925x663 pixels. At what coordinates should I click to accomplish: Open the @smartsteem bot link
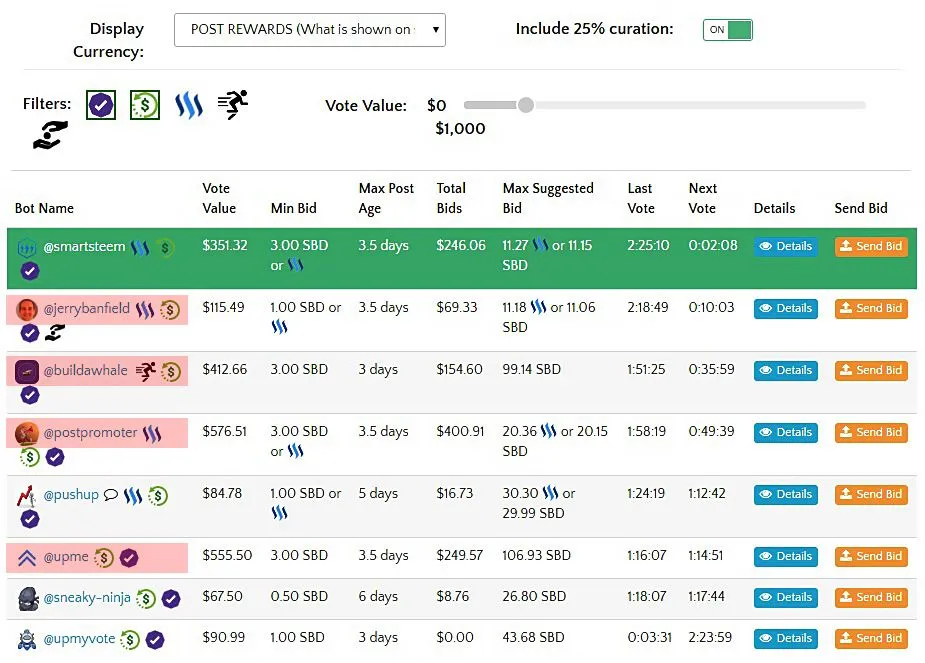84,247
